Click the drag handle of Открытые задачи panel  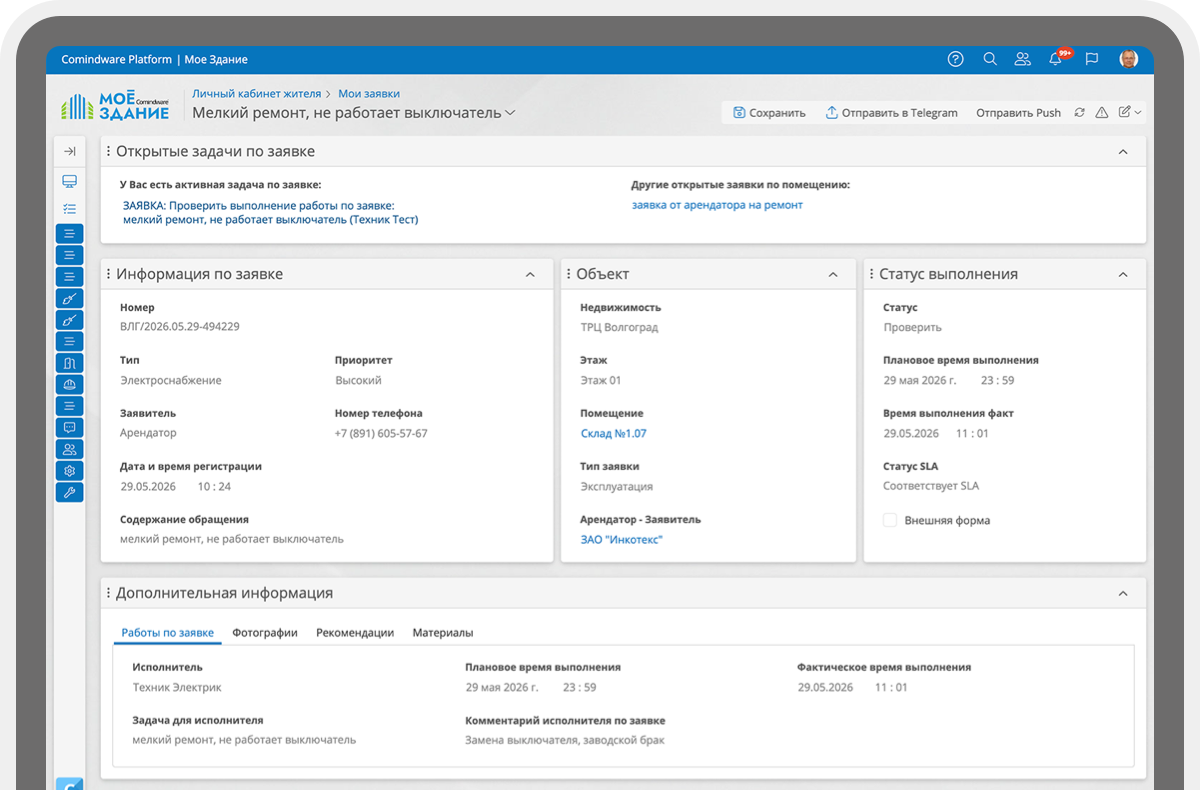108,152
